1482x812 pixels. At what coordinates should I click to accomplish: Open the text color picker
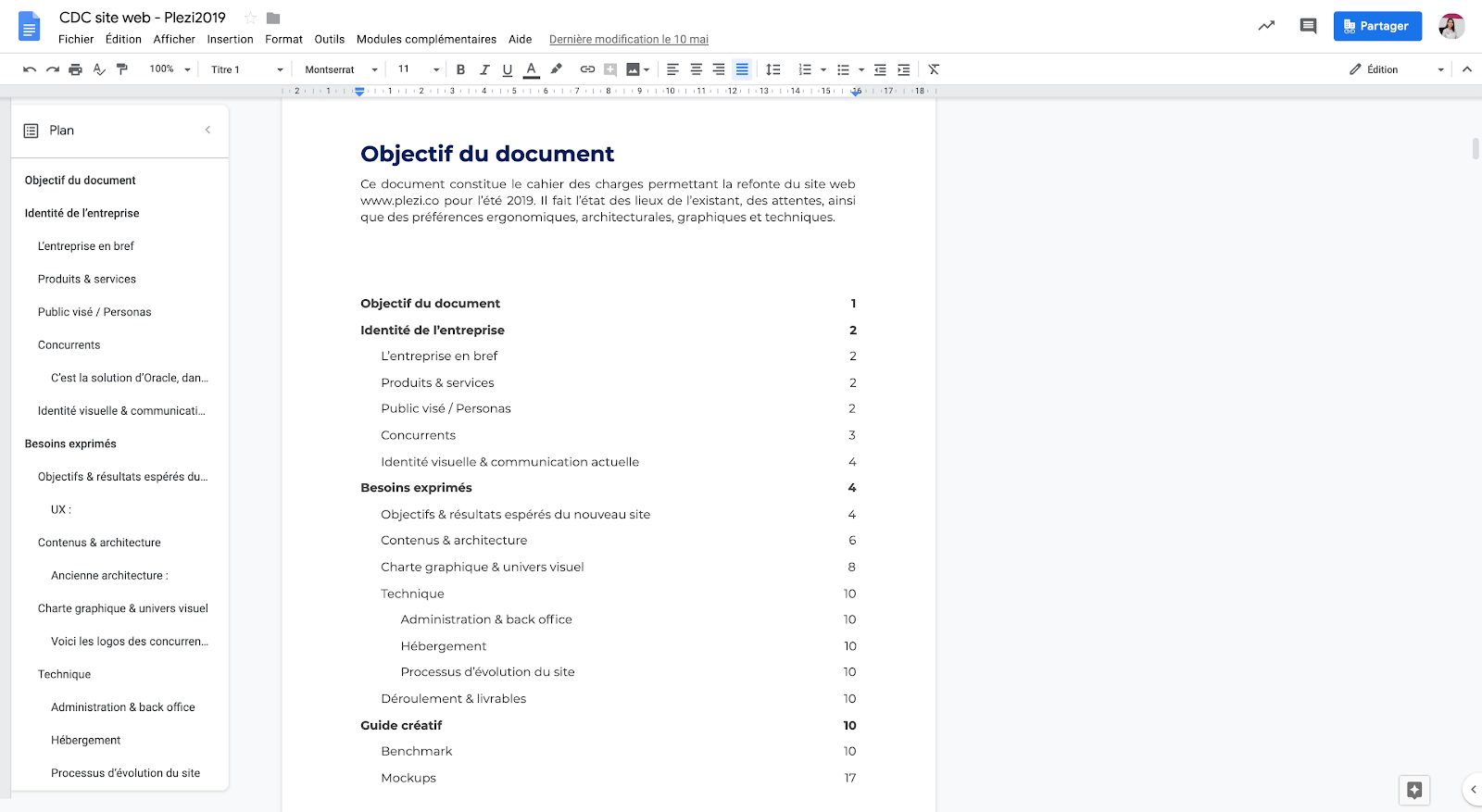click(x=531, y=69)
